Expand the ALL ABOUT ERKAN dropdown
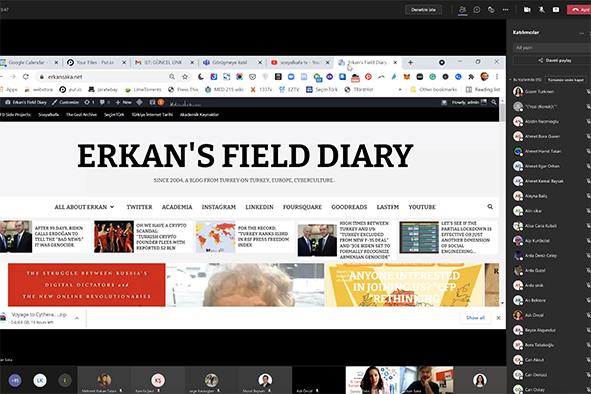The height and width of the screenshot is (394, 591). [84, 207]
